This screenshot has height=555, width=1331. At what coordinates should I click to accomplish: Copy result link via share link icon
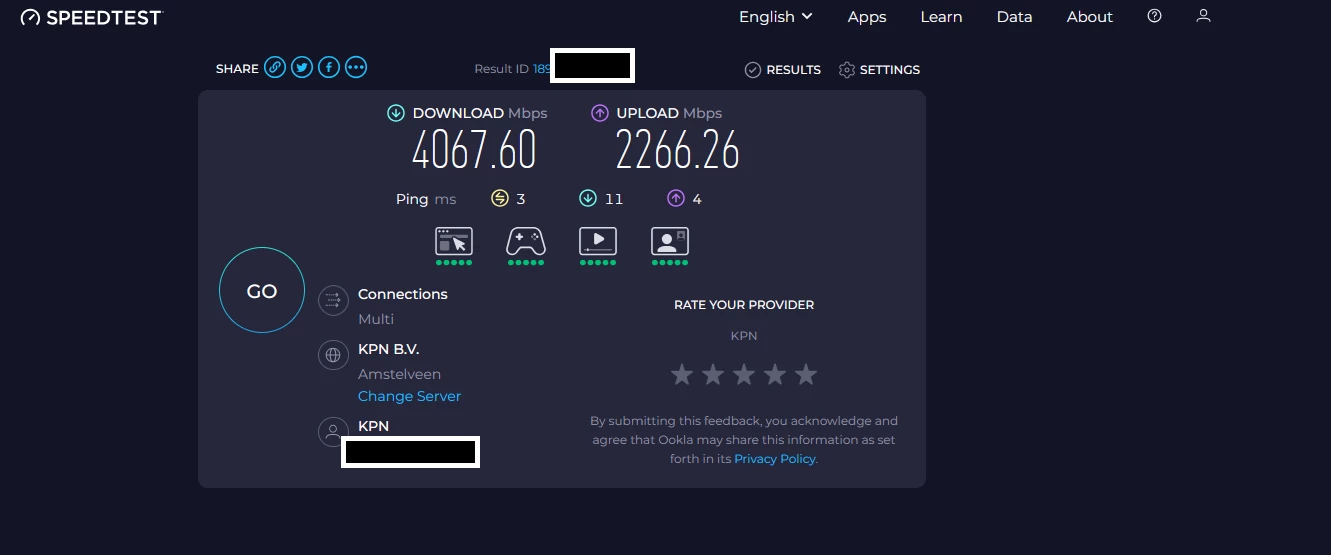tap(275, 68)
